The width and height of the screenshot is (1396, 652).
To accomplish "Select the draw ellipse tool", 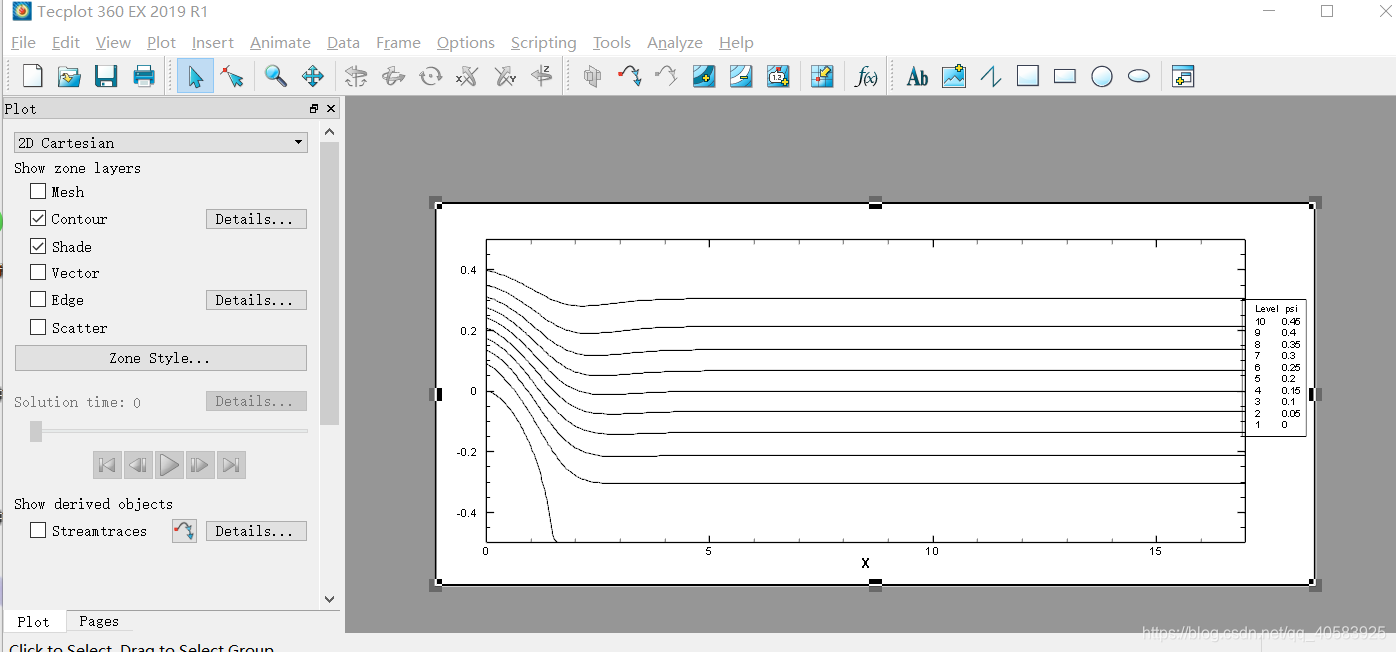I will coord(1139,76).
